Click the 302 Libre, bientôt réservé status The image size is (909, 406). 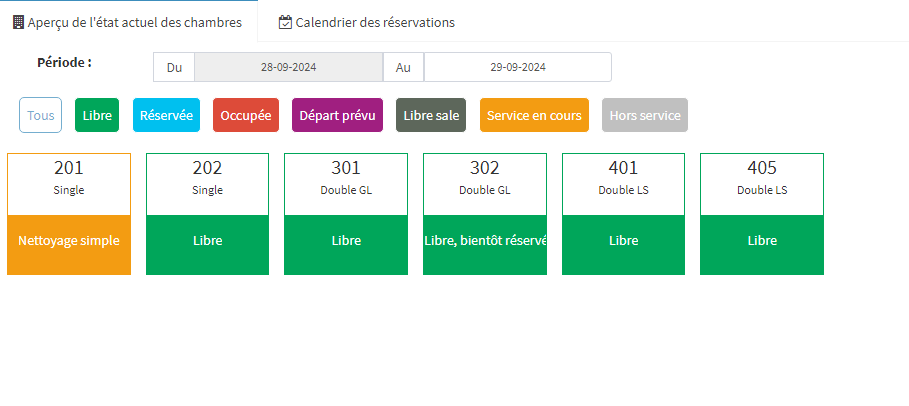tap(484, 241)
